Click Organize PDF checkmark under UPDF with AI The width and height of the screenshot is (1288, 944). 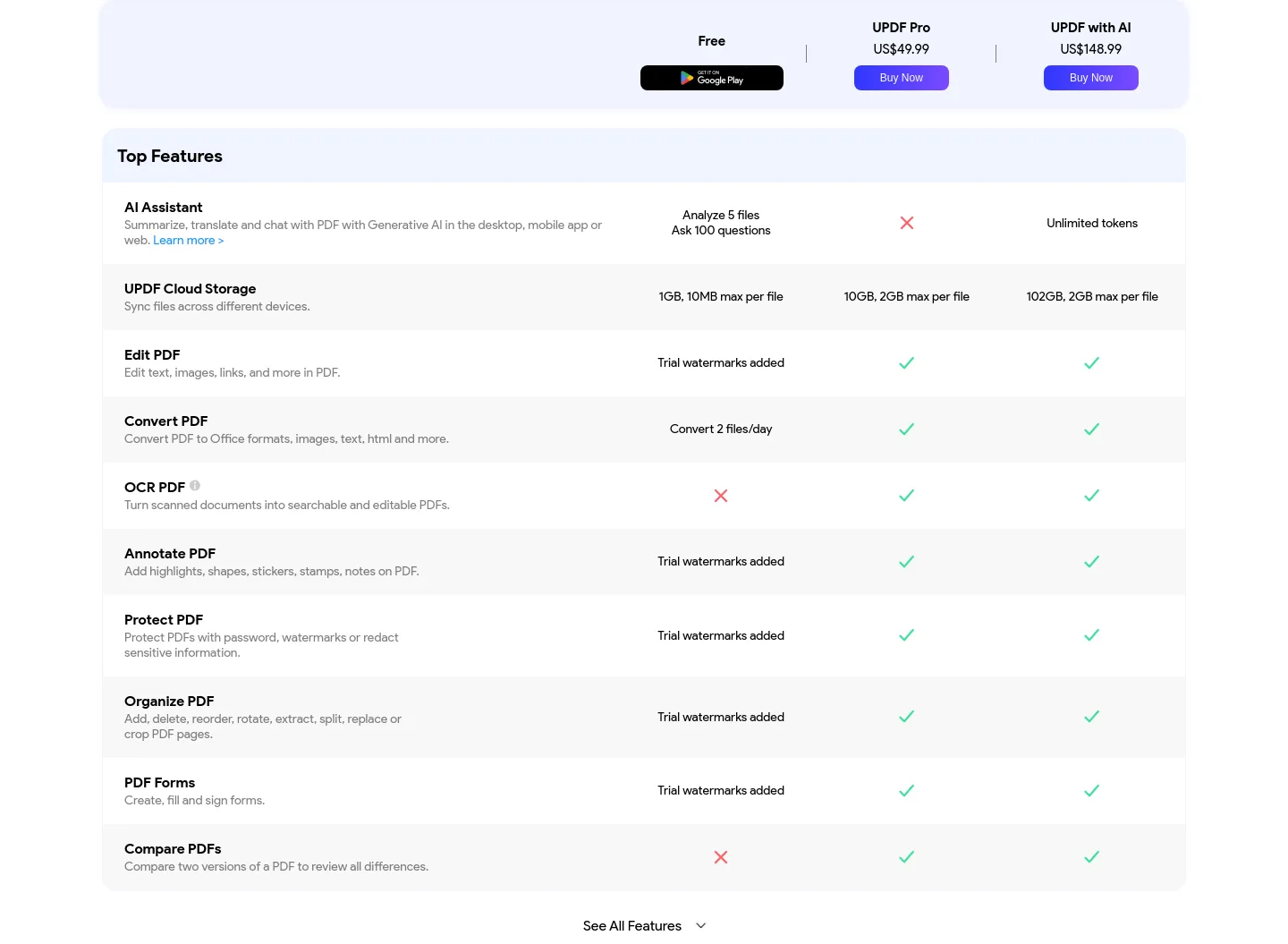point(1092,716)
